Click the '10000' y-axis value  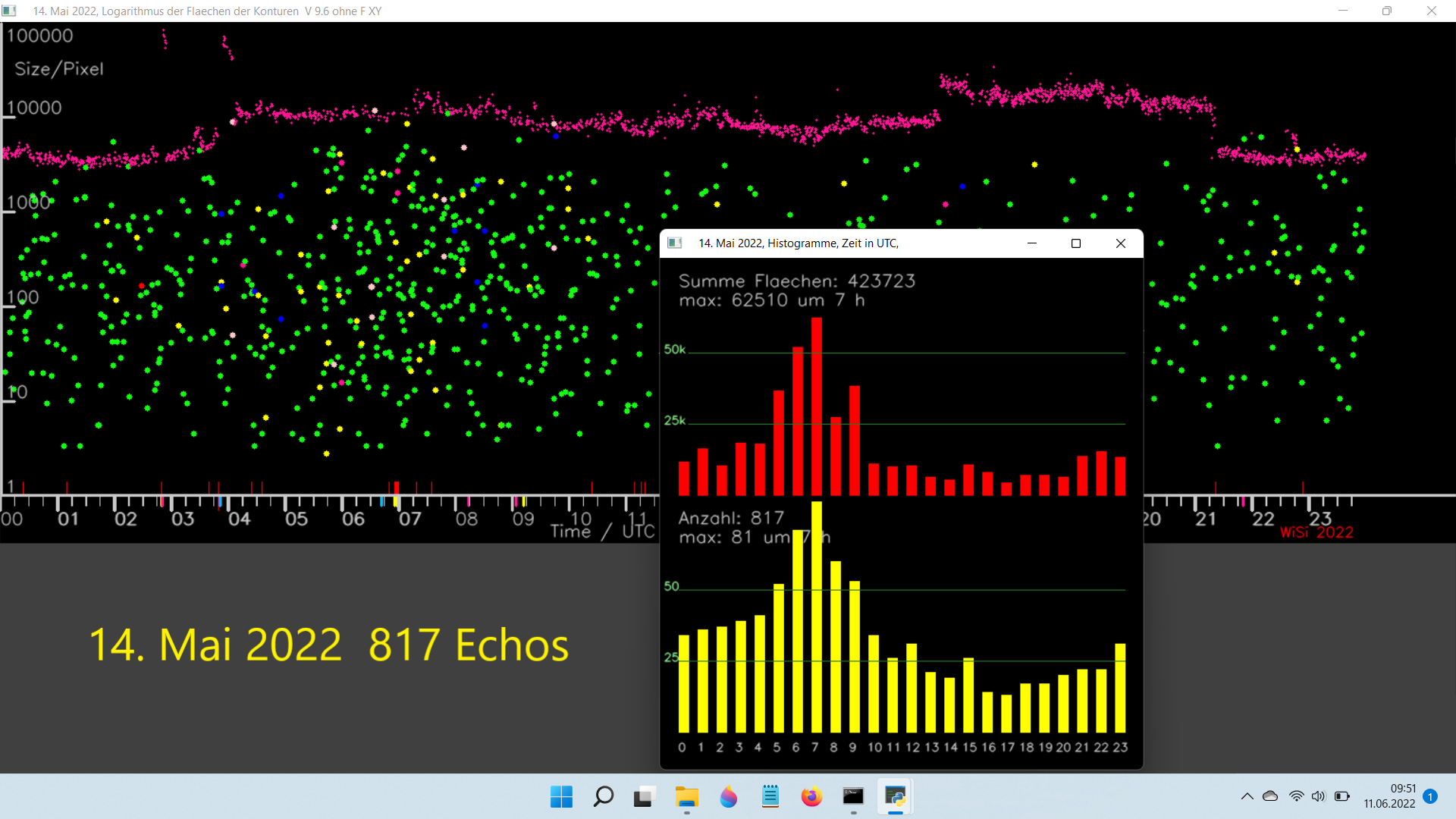tap(34, 108)
